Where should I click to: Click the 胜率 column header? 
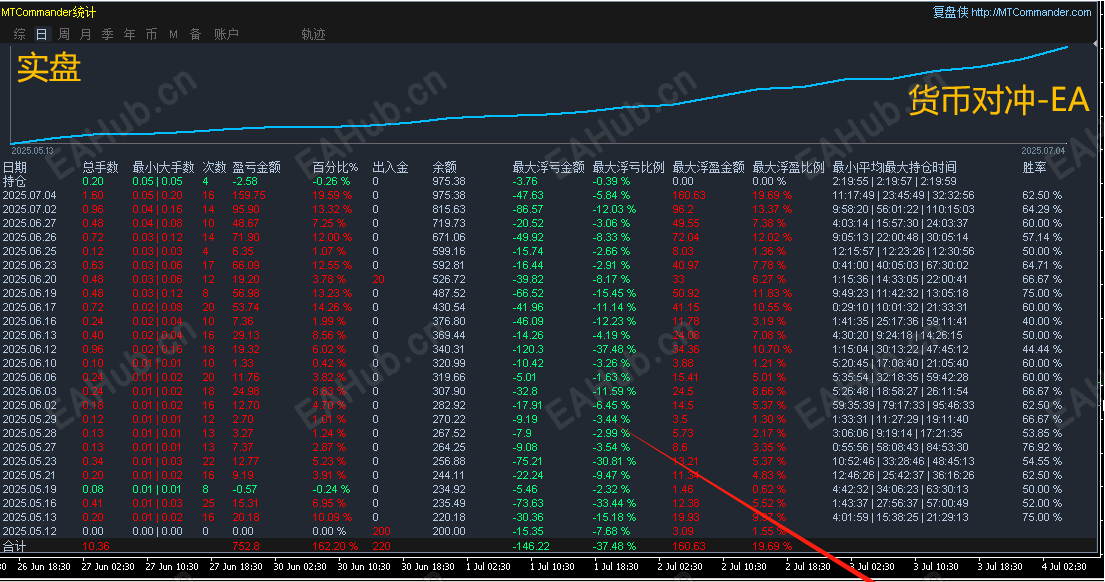[1035, 167]
